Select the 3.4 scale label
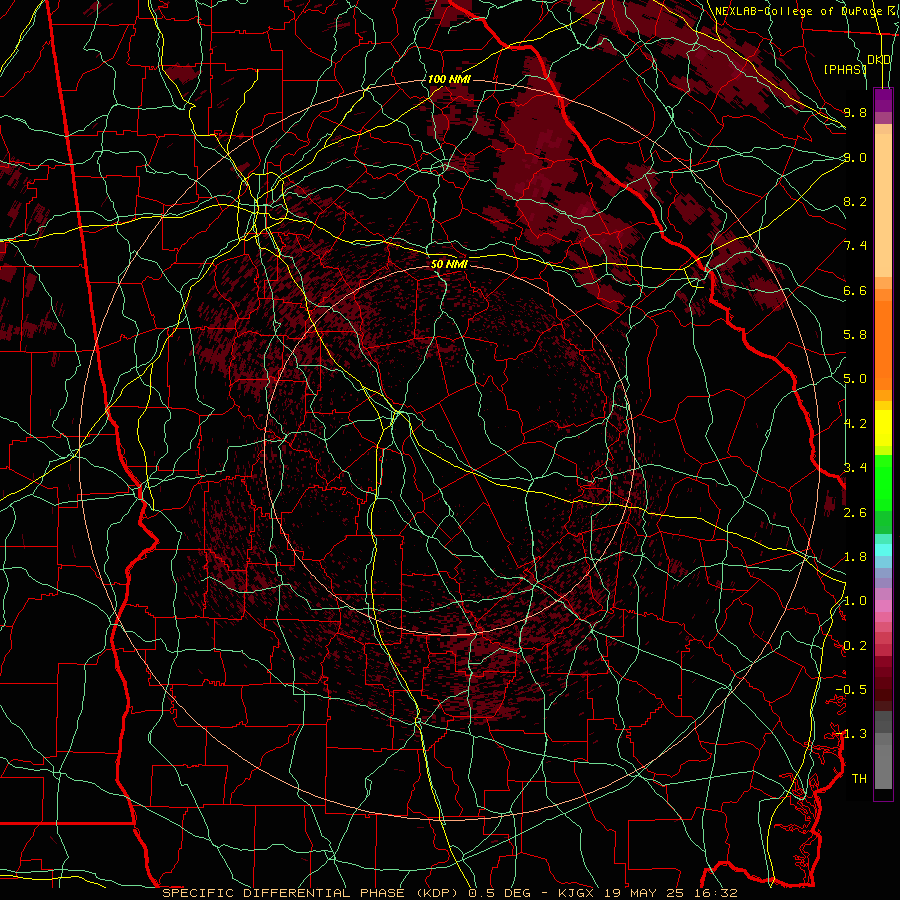Viewport: 900px width, 900px height. click(855, 468)
